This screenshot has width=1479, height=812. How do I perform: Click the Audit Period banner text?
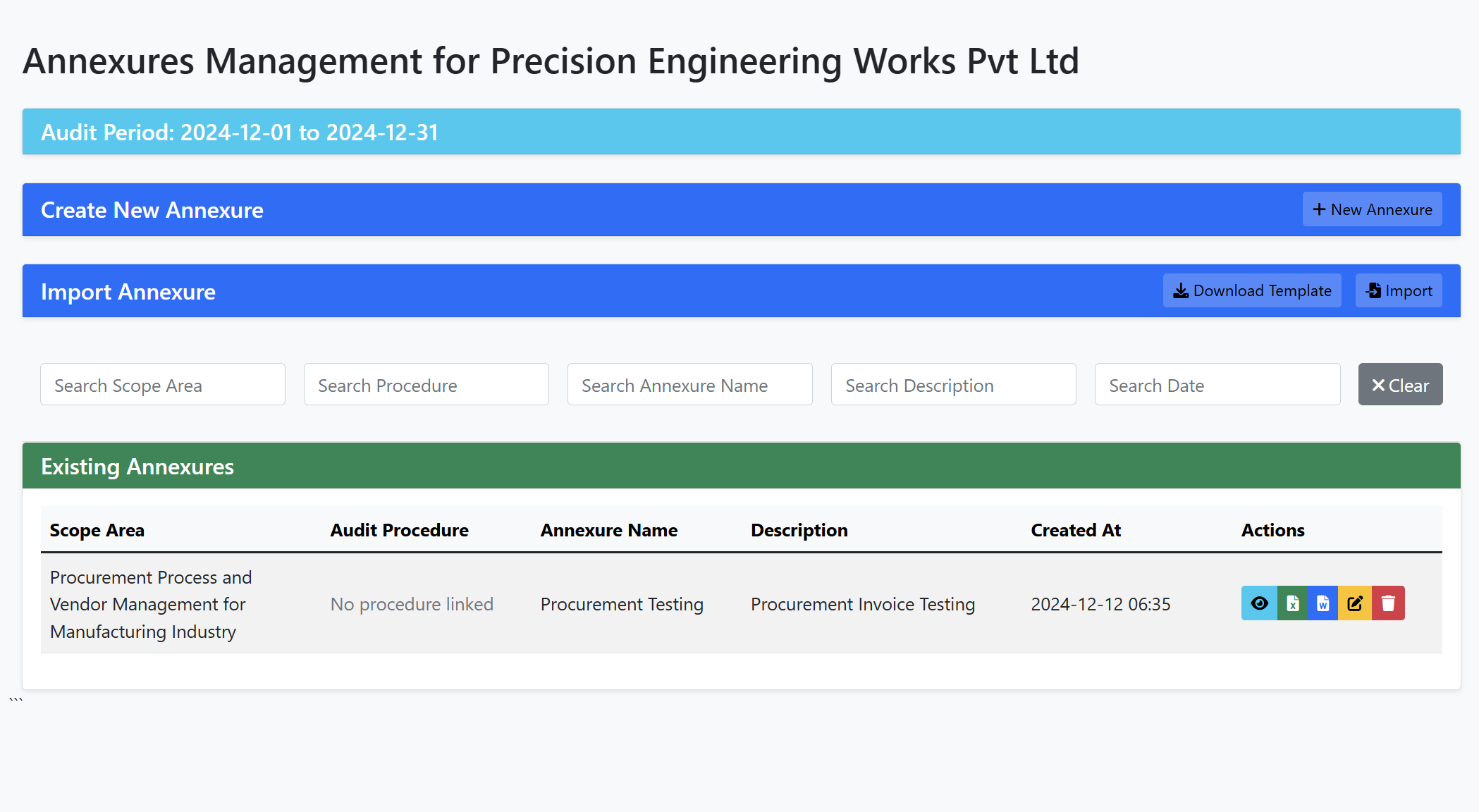click(x=240, y=132)
